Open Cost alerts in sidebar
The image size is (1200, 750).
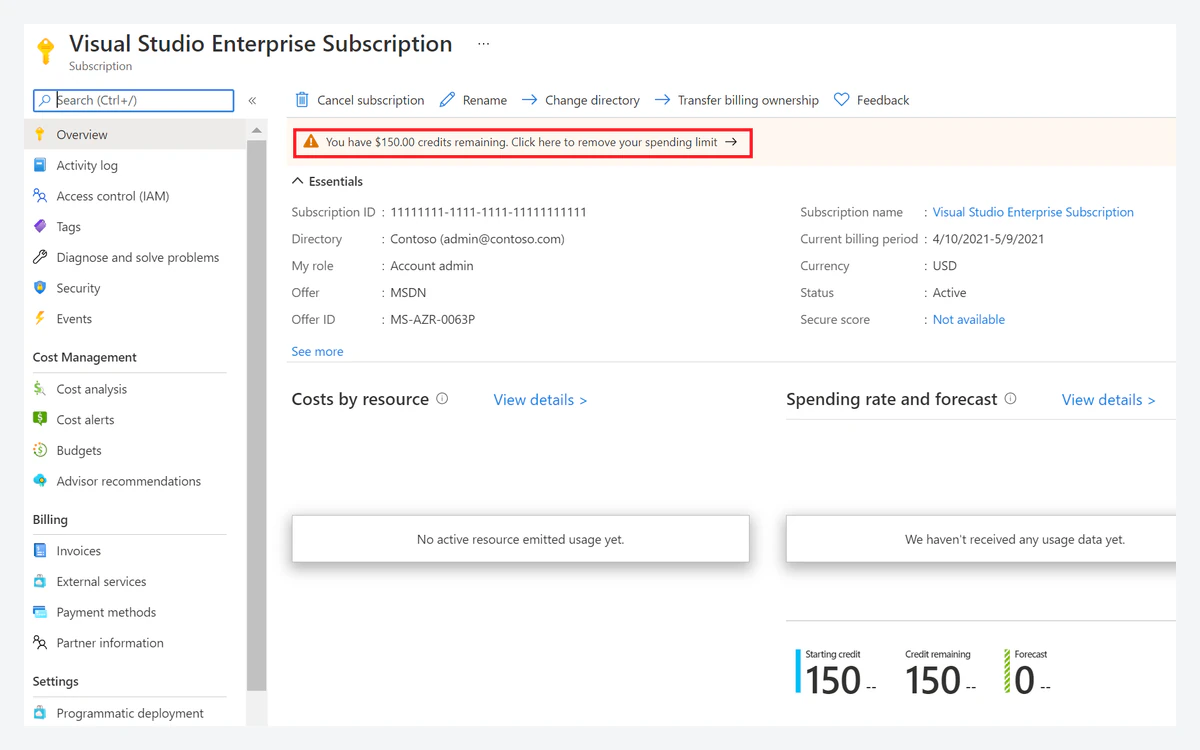click(134, 419)
